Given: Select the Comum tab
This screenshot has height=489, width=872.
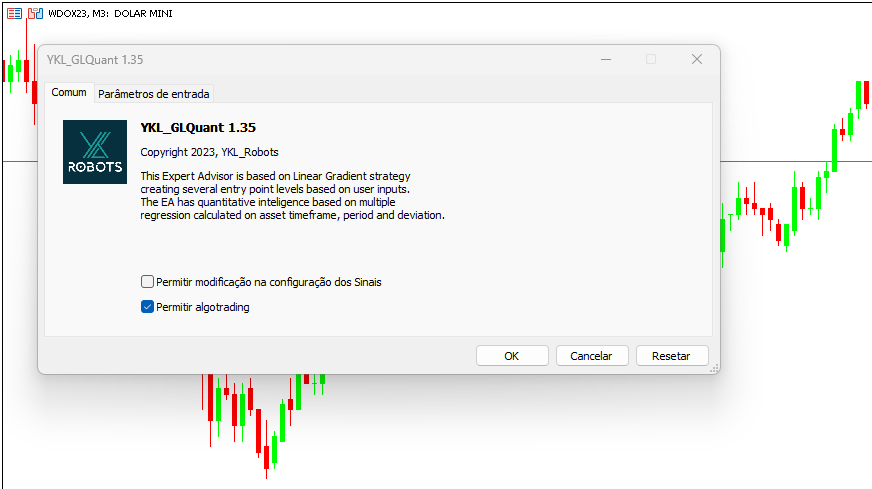Looking at the screenshot, I should [69, 92].
